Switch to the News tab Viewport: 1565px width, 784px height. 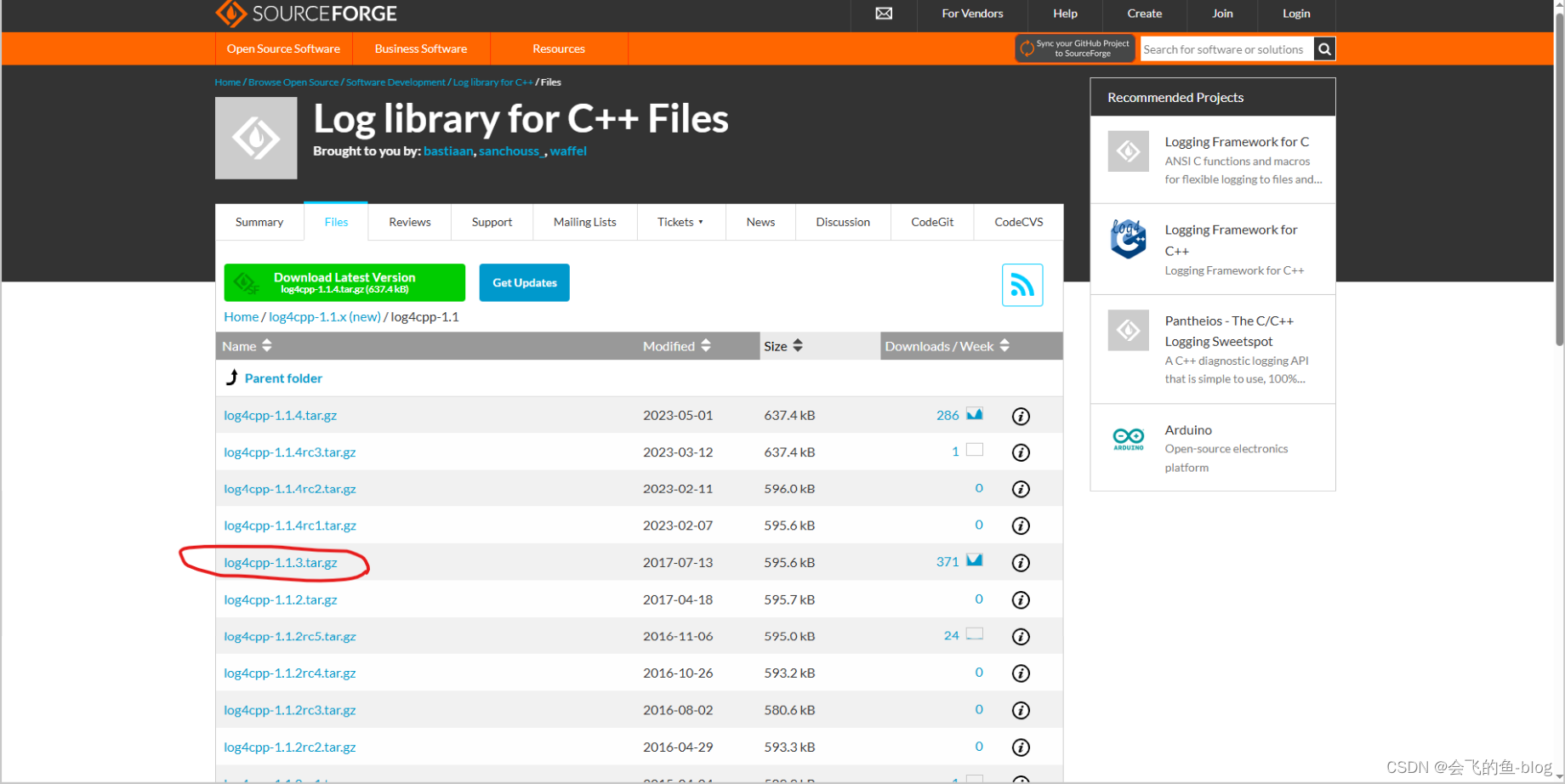(x=760, y=222)
